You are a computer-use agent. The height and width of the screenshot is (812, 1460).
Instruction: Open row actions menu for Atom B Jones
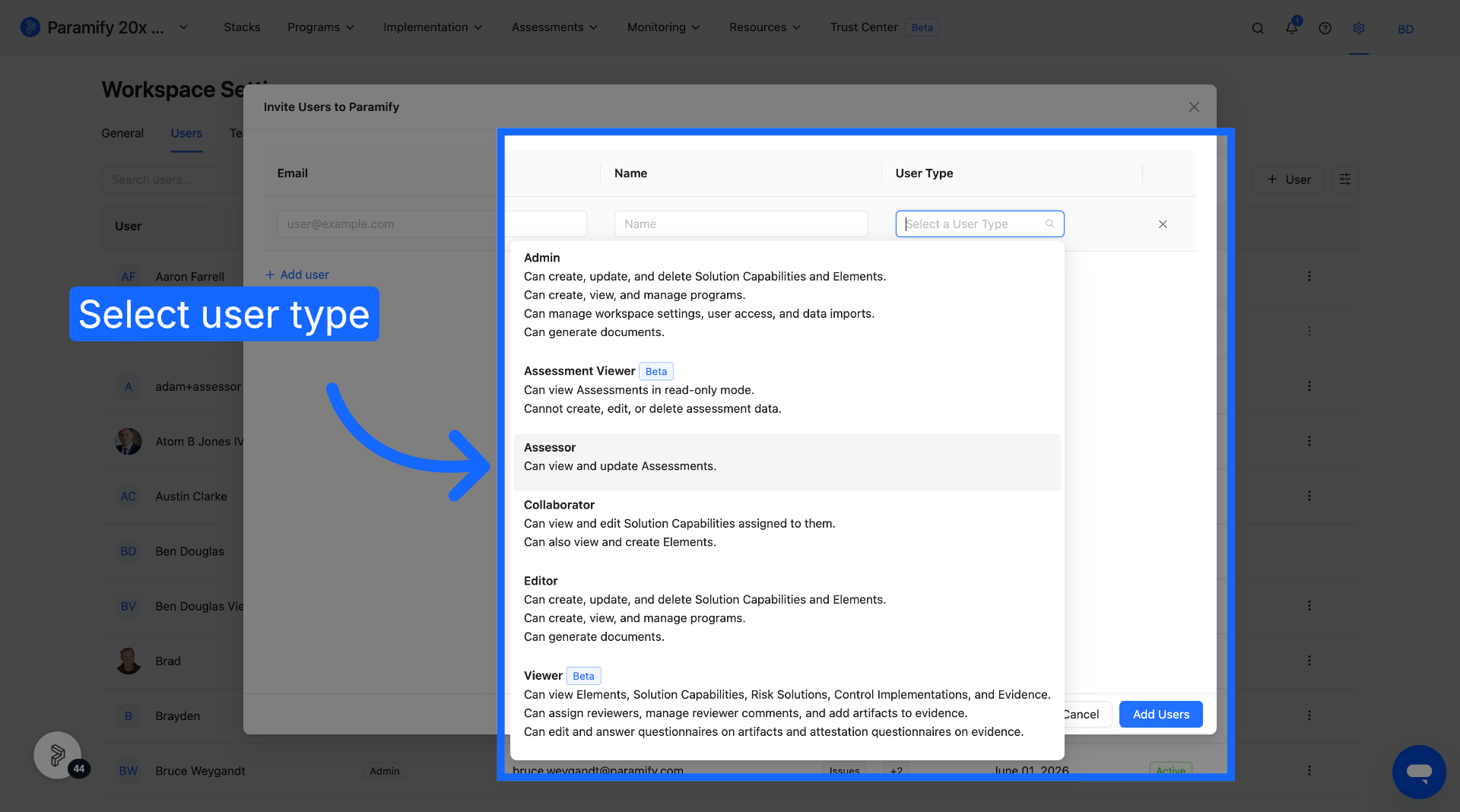click(x=1309, y=441)
